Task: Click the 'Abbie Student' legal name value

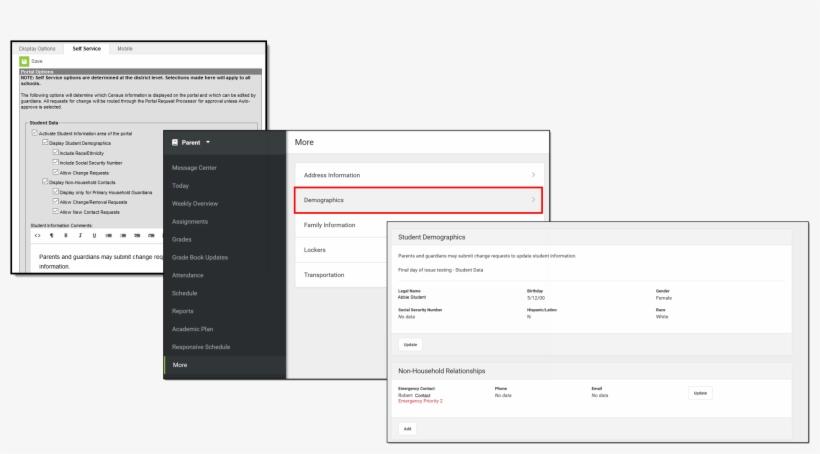Action: pos(412,297)
